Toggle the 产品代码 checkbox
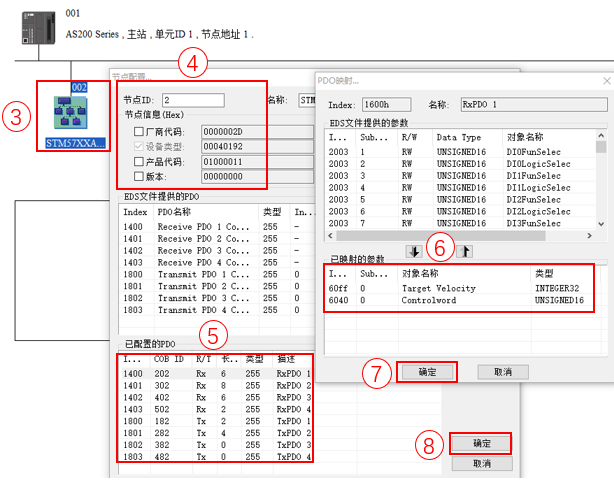This screenshot has width=614, height=480. [x=139, y=161]
